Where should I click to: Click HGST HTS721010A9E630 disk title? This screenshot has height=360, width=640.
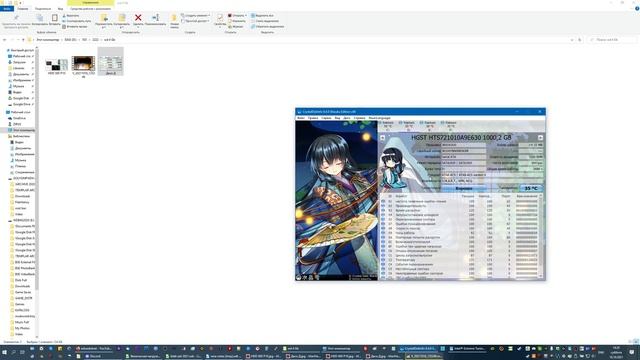461,138
